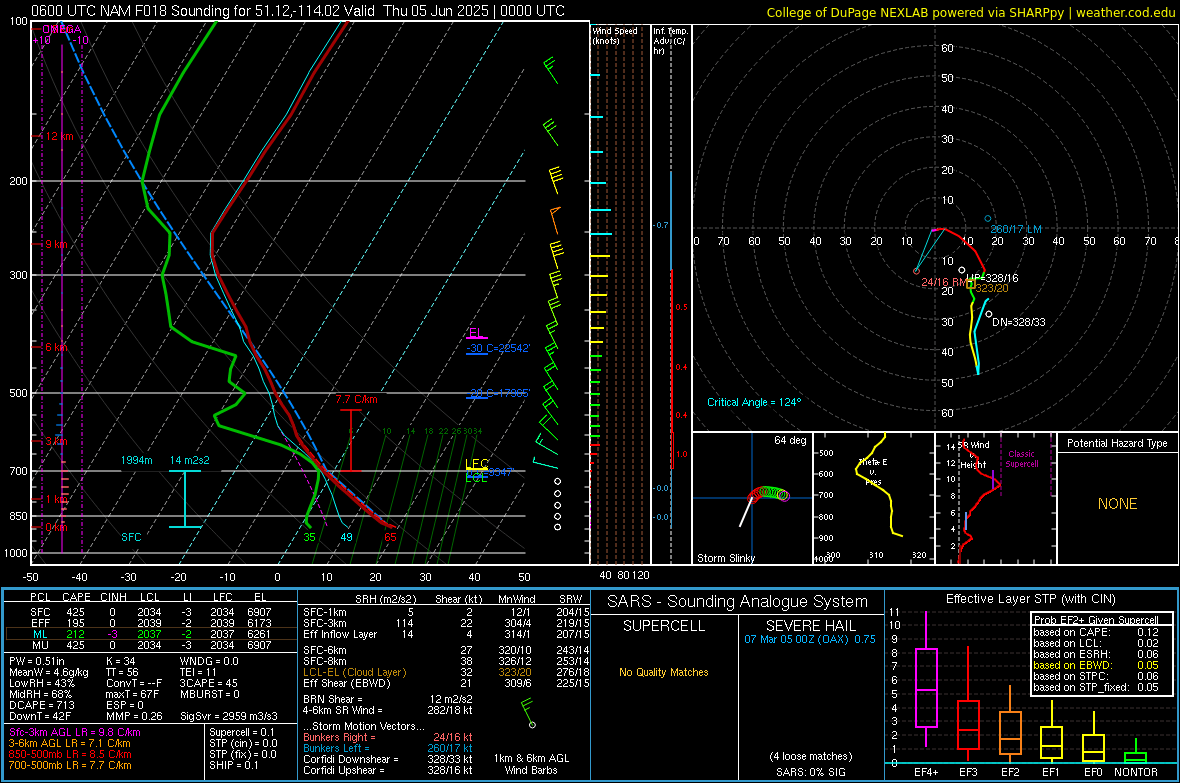Click the SARS: 0% SIG text
The image size is (1180, 783).
[x=810, y=772]
